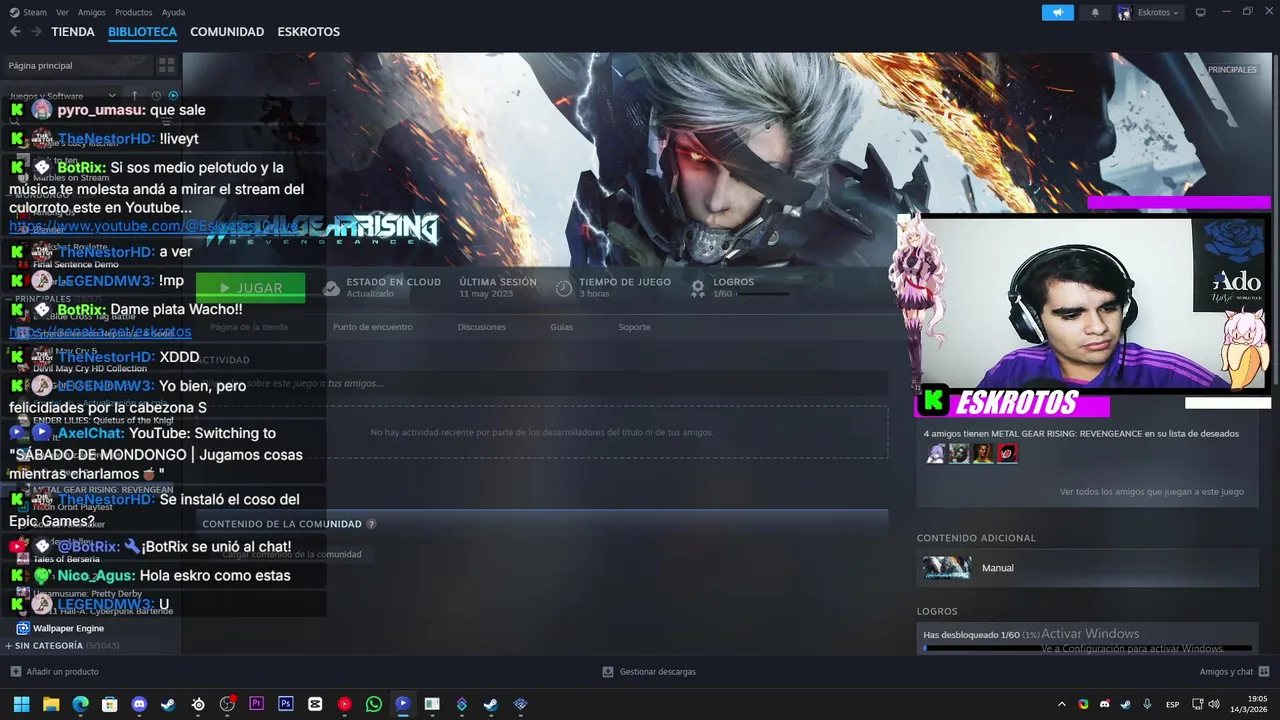Click PRINCIPALES label over the banner
Image resolution: width=1280 pixels, height=720 pixels.
(x=1232, y=70)
